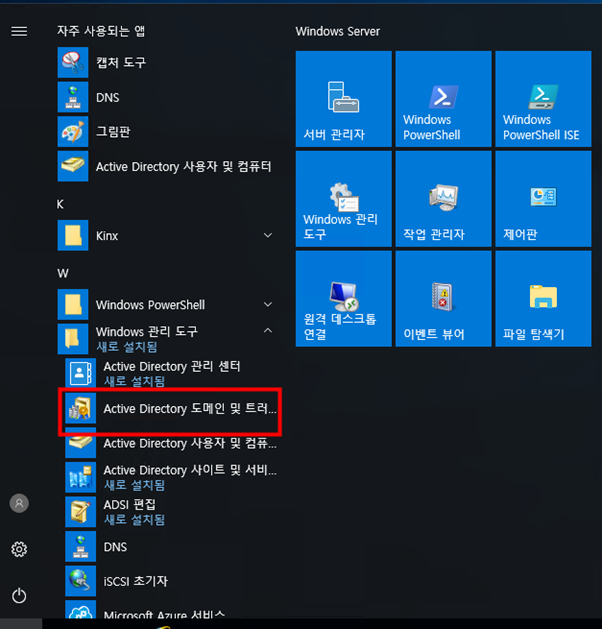This screenshot has height=629, width=602.
Task: Click the Windows Server tile group title
Action: tap(338, 31)
